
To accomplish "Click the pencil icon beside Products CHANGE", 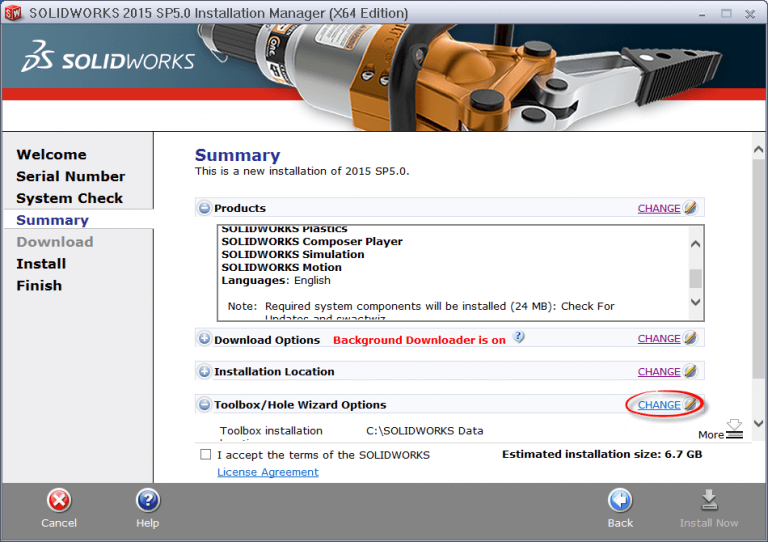I will point(690,208).
